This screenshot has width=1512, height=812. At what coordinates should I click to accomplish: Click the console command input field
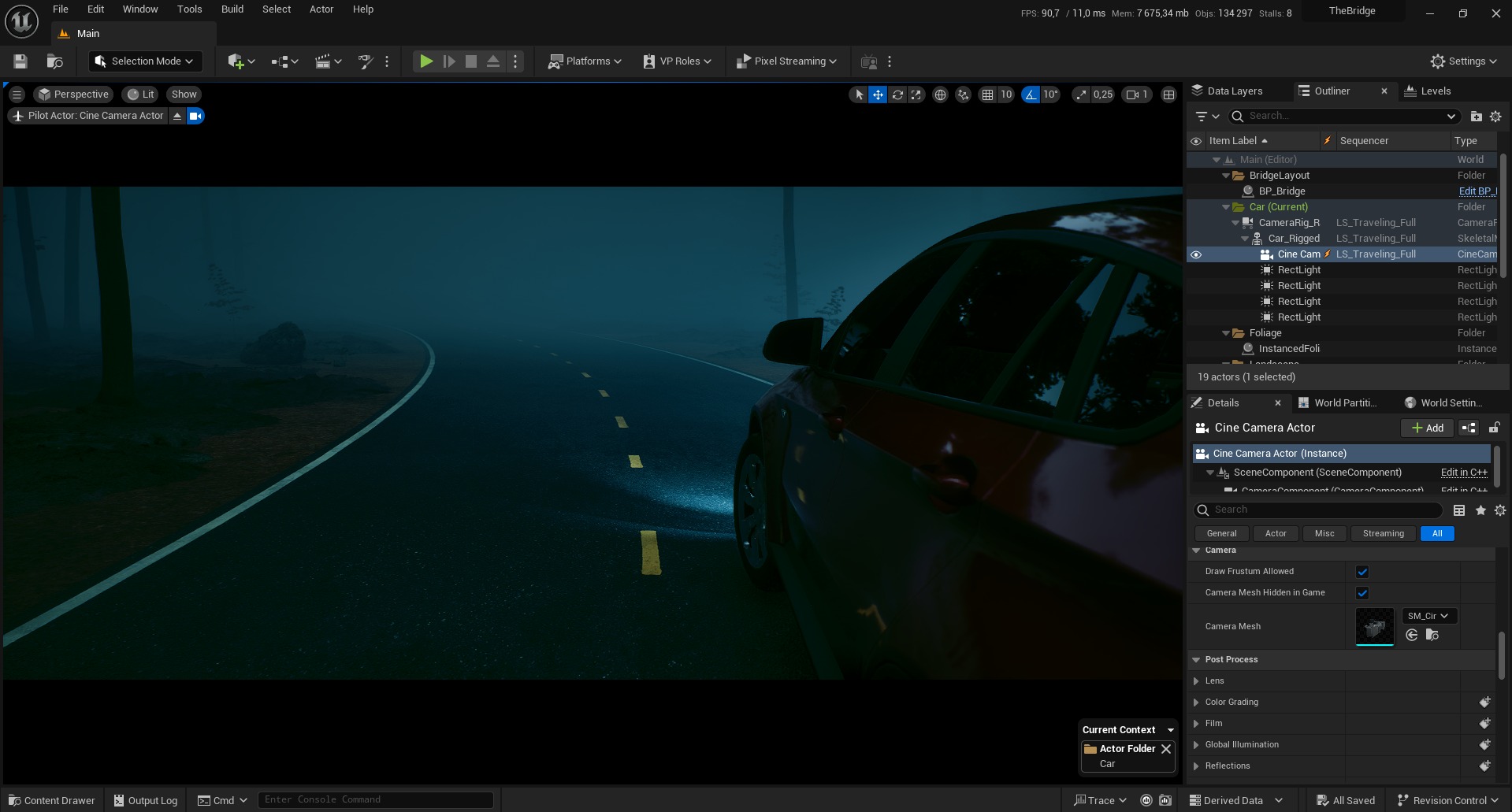[x=376, y=800]
